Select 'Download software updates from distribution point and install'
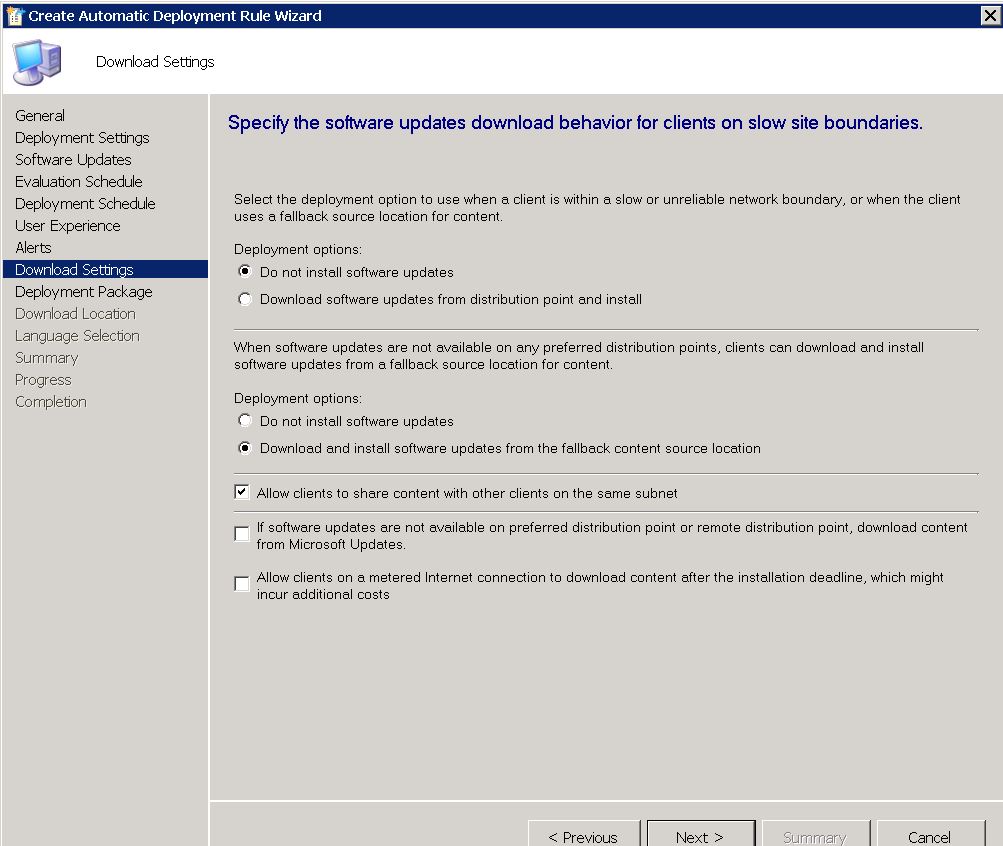Screen dimensions: 1003x846 coord(244,299)
